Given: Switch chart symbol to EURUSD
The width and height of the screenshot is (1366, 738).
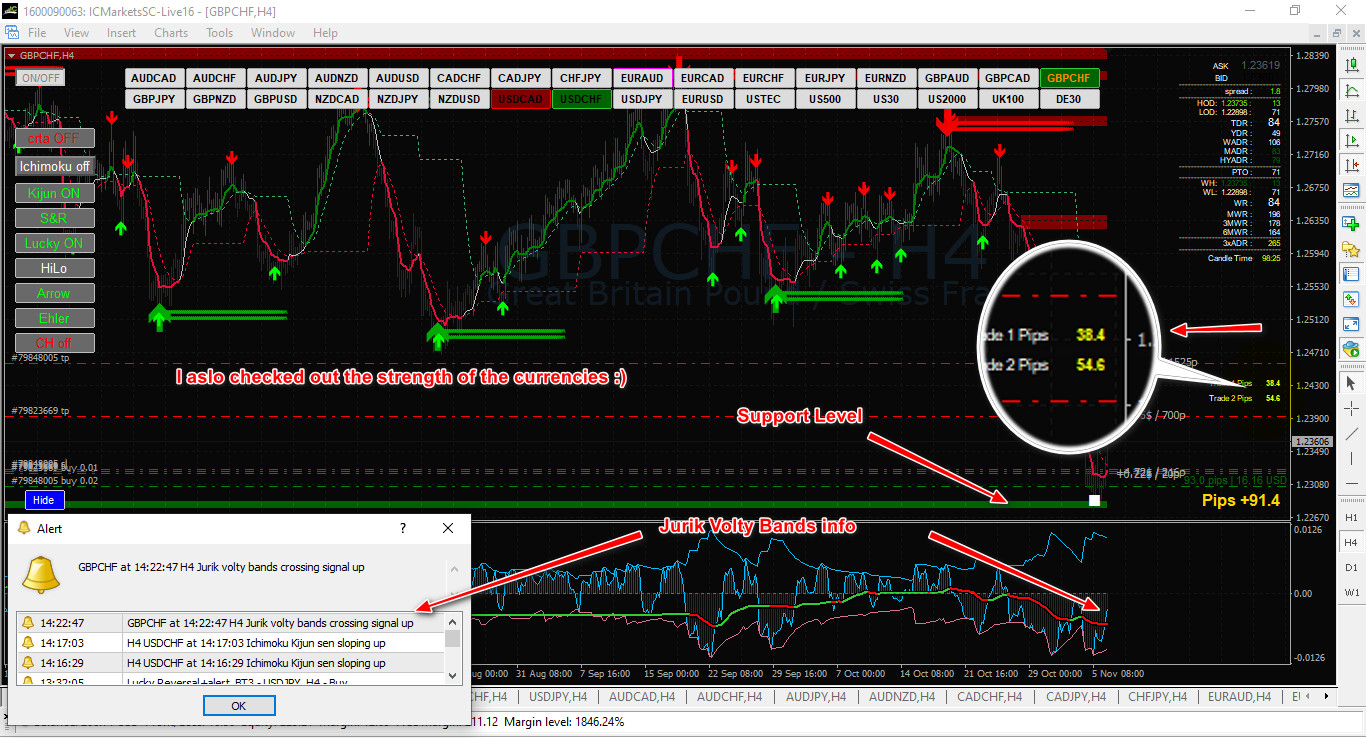Looking at the screenshot, I should 703,99.
